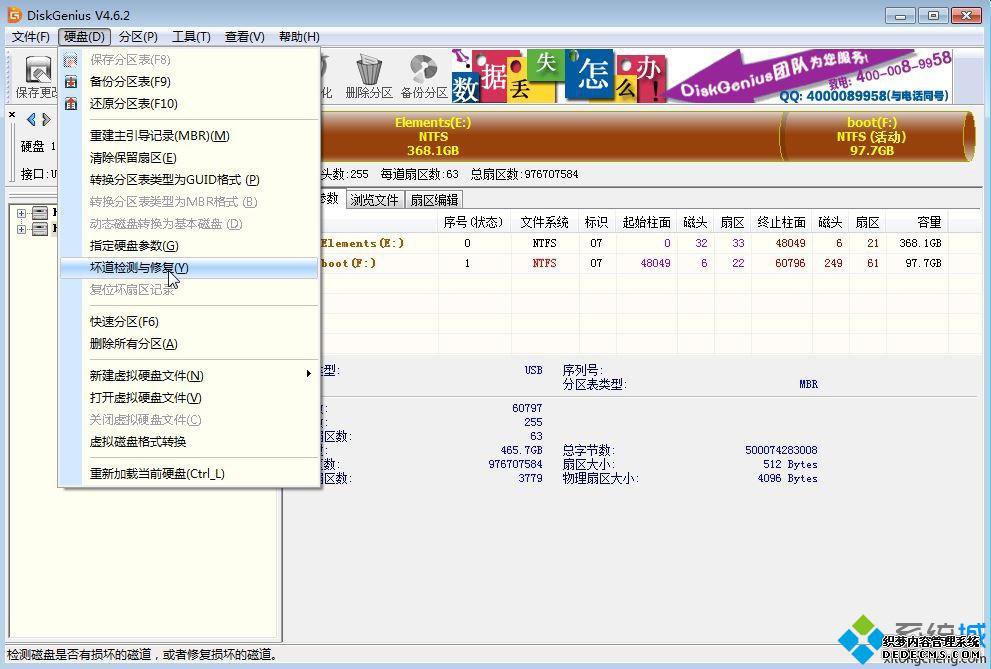Expand the second disk tree node
The height and width of the screenshot is (669, 991).
[x=21, y=229]
